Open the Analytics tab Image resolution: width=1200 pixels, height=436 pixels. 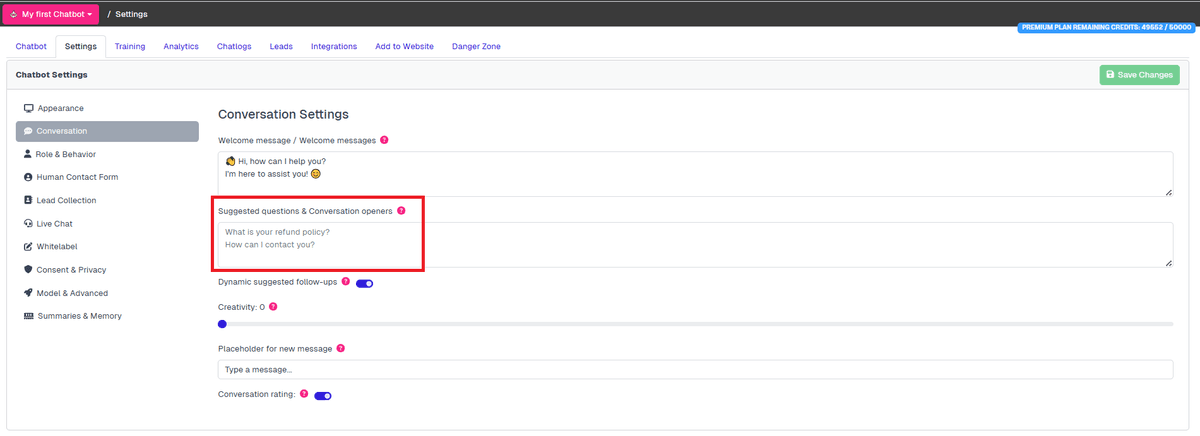(x=181, y=46)
